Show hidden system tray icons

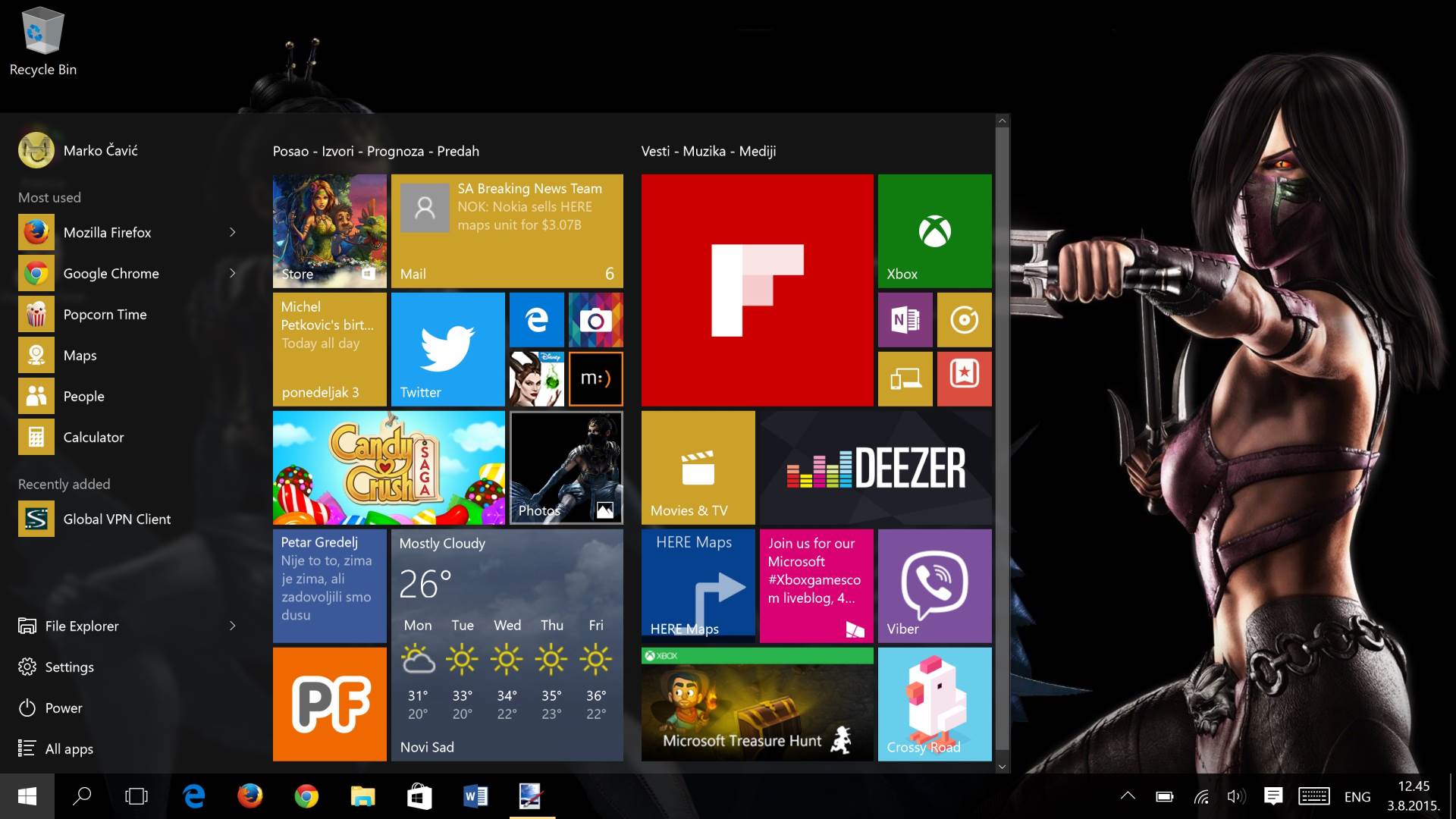1128,796
